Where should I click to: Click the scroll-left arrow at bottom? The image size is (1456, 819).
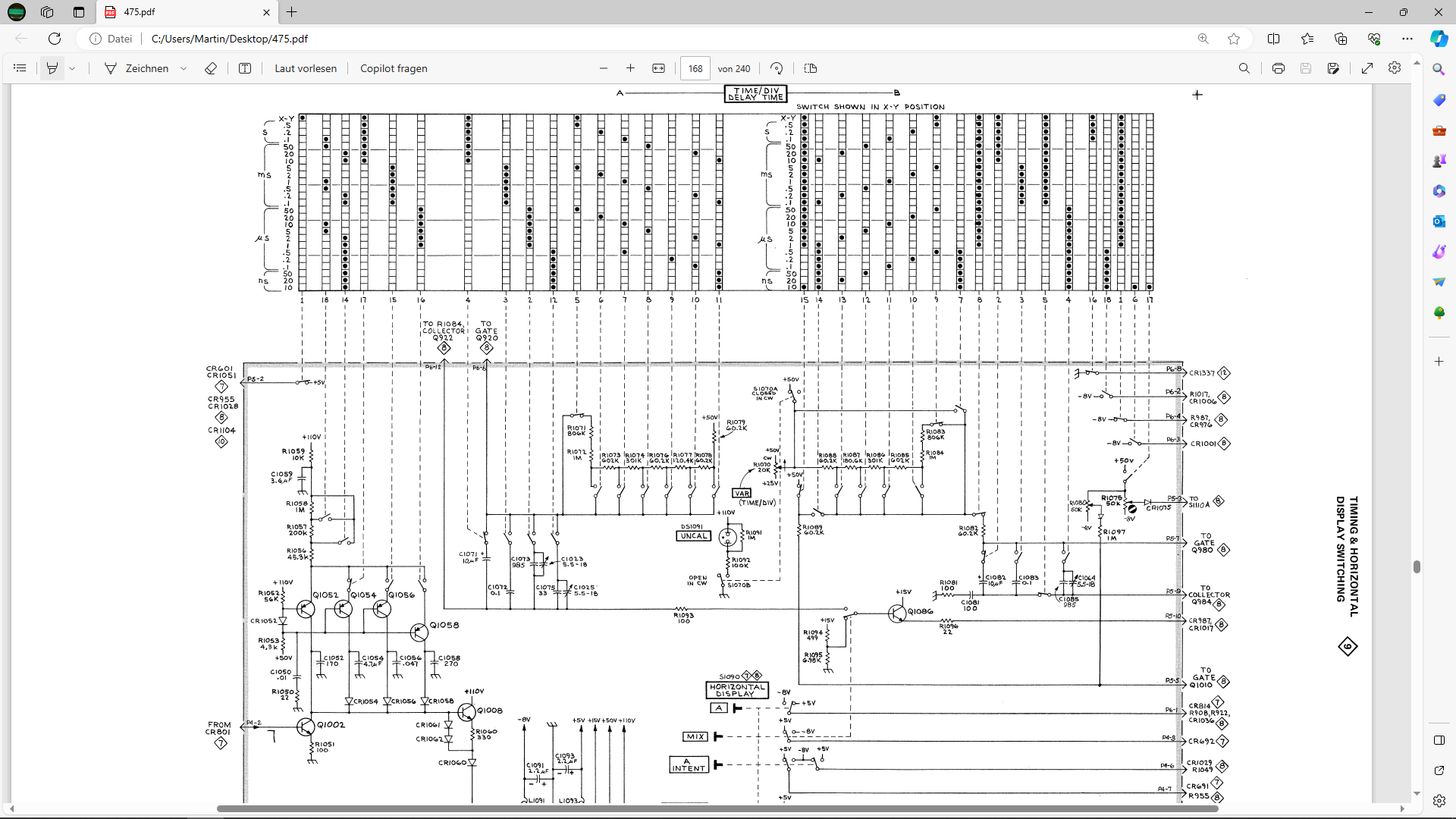point(12,808)
